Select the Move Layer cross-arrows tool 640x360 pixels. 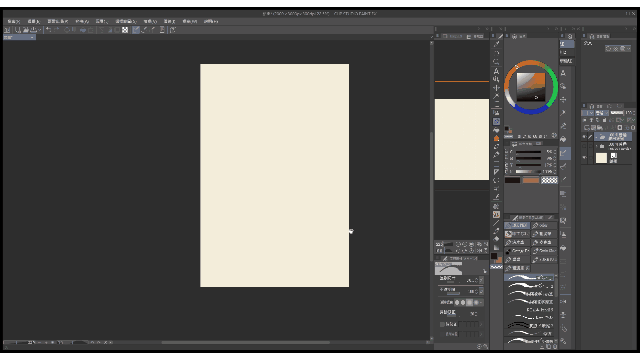[x=496, y=88]
